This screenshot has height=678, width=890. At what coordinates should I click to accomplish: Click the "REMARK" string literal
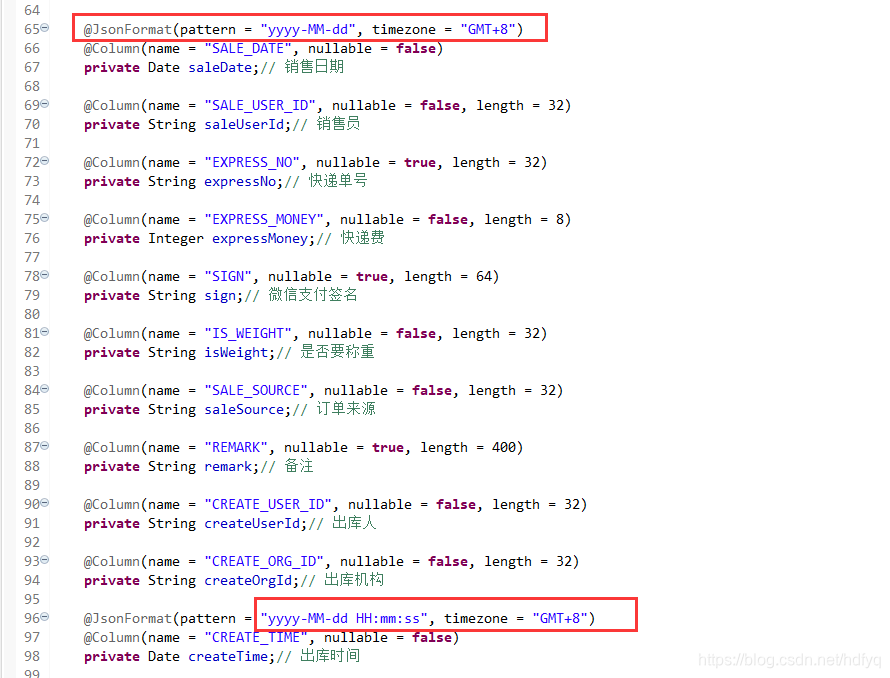pos(236,447)
